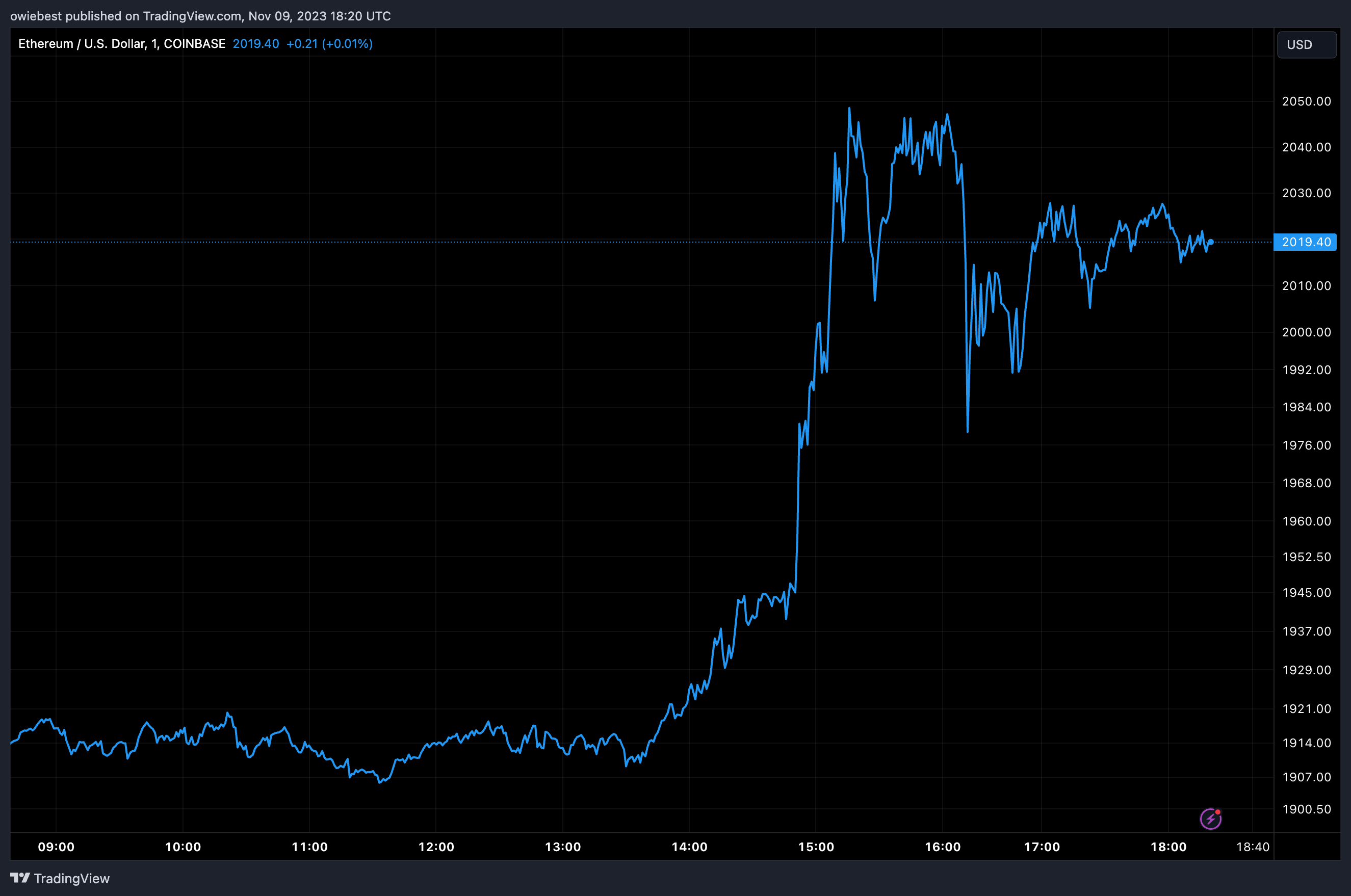
Task: Click the 09:00 time axis label
Action: 56,847
